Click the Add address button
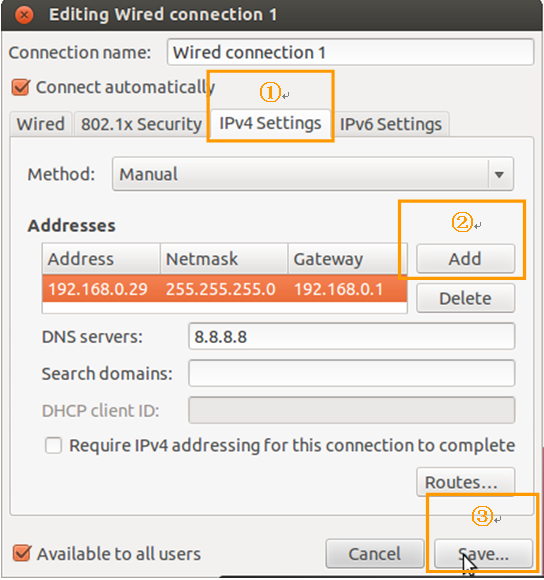The width and height of the screenshot is (544, 580). (x=465, y=259)
